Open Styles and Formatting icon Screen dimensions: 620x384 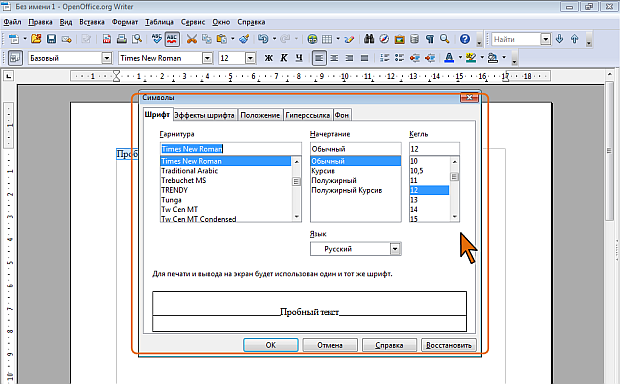(x=15, y=58)
